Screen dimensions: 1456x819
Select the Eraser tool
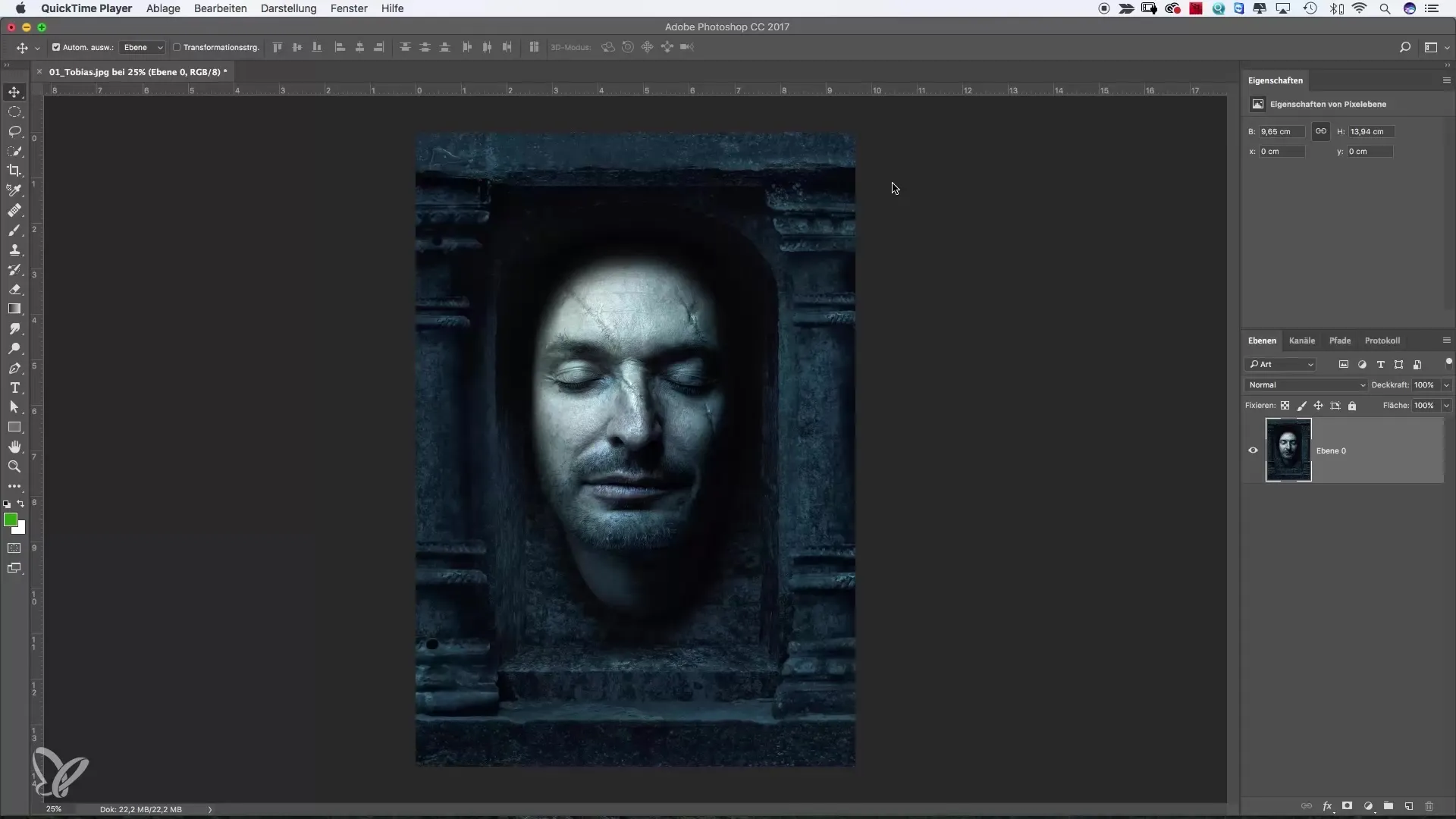click(14, 289)
